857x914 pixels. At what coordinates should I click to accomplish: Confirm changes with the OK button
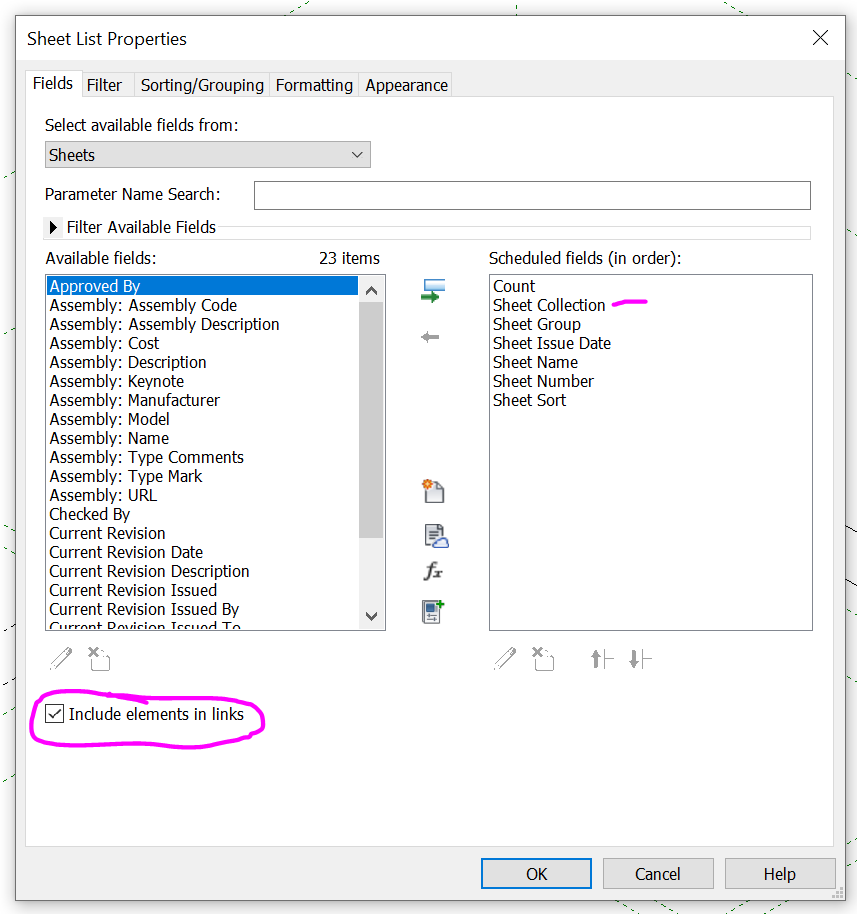coord(536,873)
